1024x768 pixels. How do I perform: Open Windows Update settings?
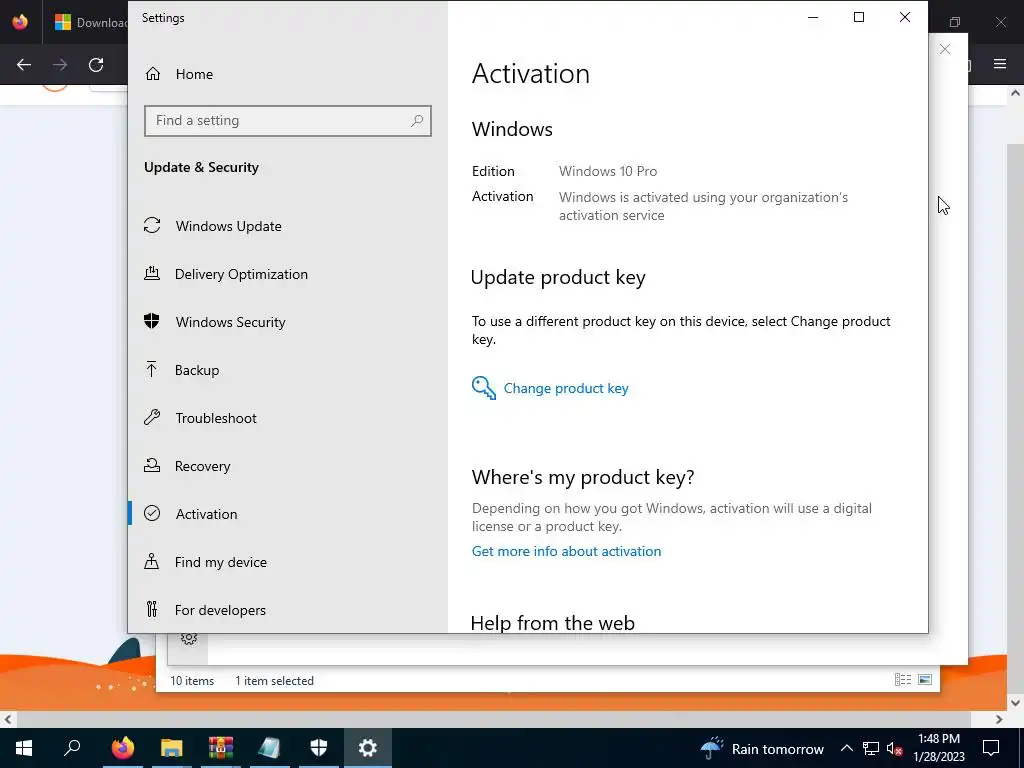(228, 226)
